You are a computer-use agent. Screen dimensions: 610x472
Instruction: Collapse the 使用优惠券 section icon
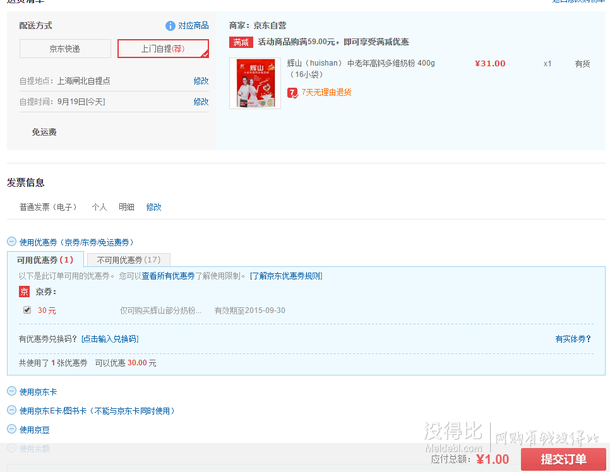(x=12, y=242)
